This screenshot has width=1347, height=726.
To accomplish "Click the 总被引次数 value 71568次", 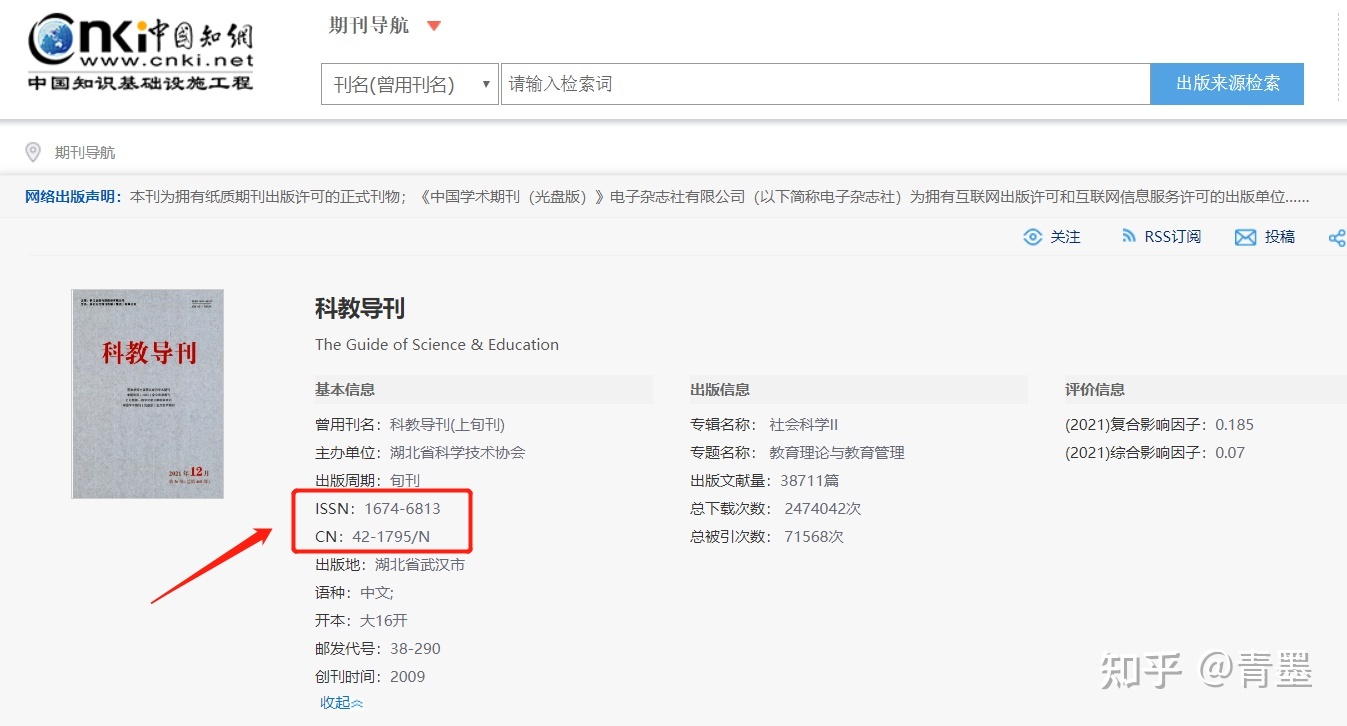I will click(x=814, y=537).
